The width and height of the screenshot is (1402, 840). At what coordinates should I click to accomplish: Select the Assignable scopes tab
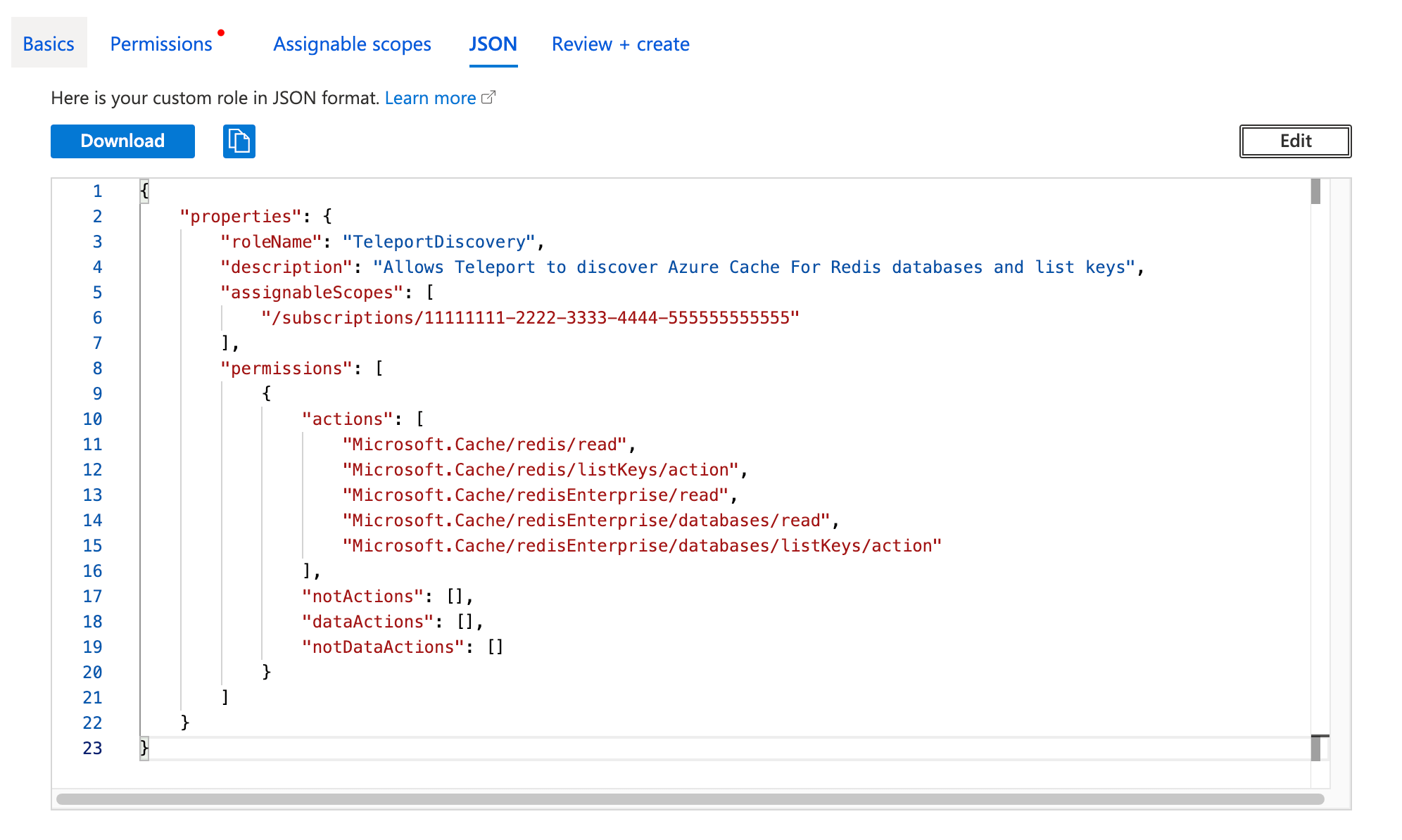click(352, 44)
